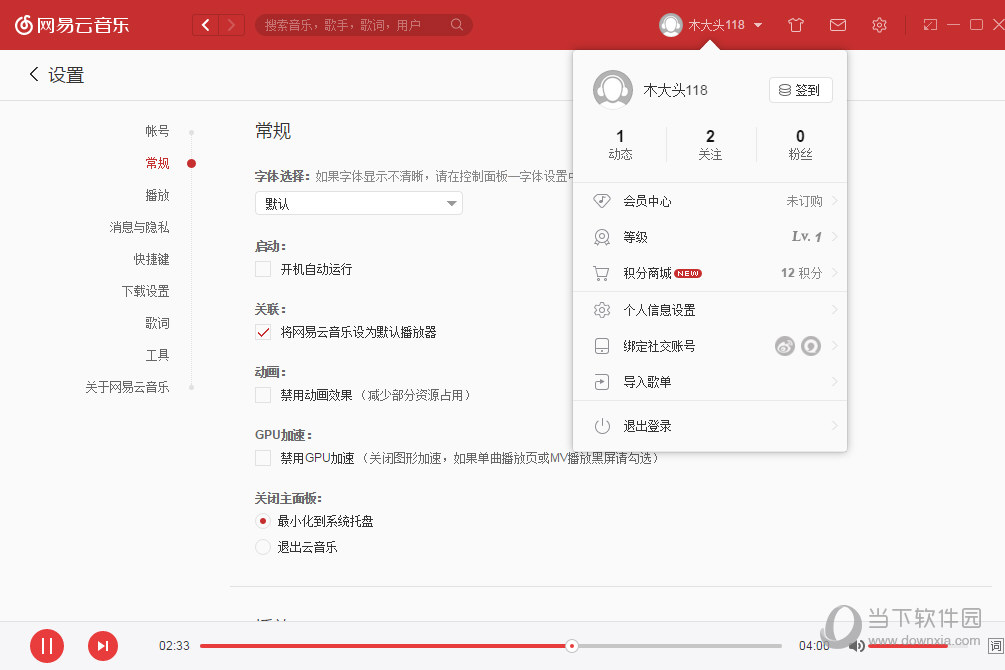Click the settings gear in the title bar
1005x670 pixels.
[879, 24]
